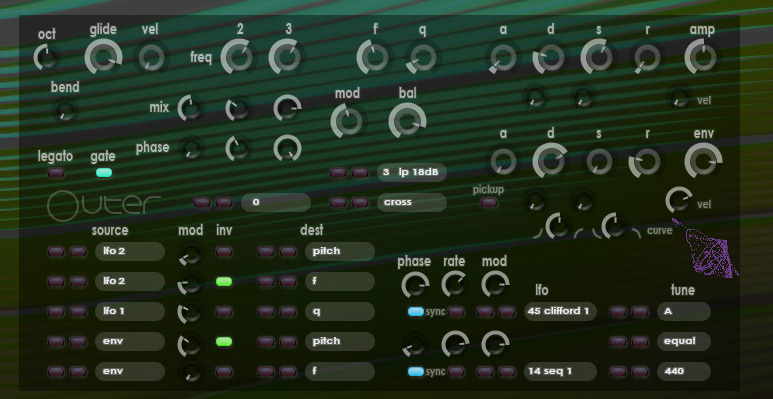Click the amp envelope decay knob
Image resolution: width=773 pixels, height=399 pixels.
[x=550, y=58]
